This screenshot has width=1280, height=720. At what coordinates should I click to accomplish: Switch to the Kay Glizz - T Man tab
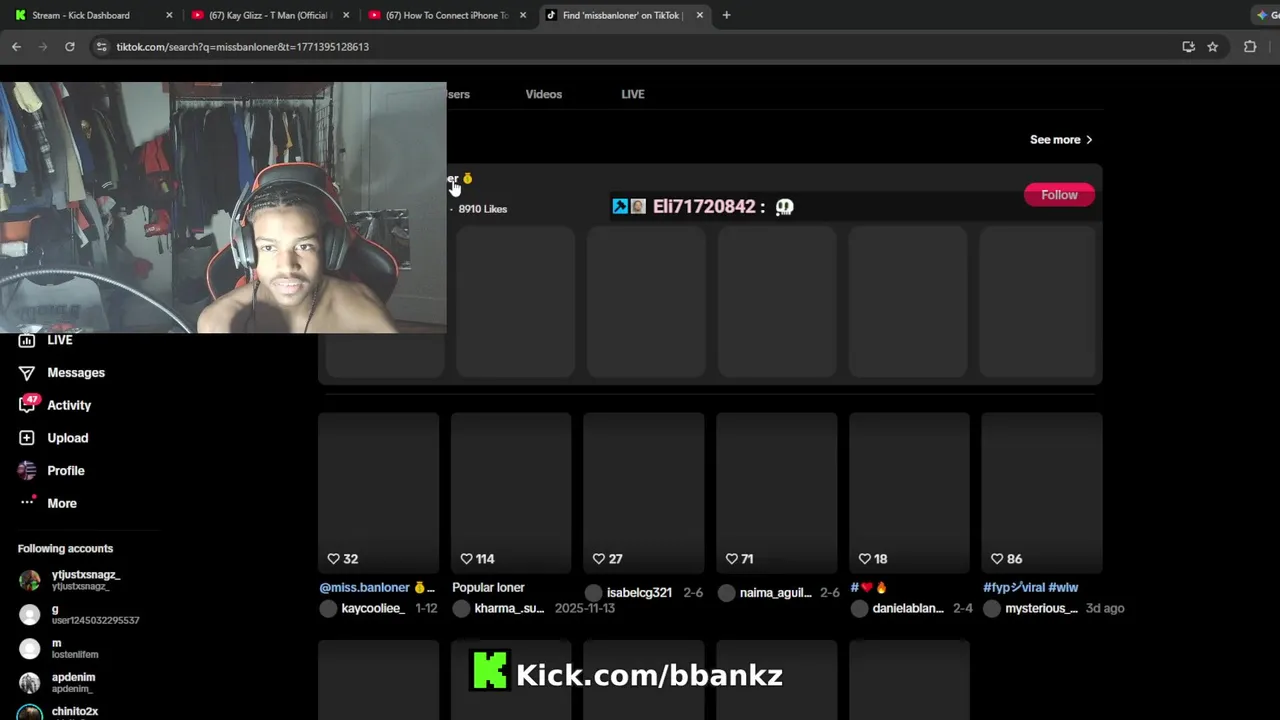pos(268,15)
